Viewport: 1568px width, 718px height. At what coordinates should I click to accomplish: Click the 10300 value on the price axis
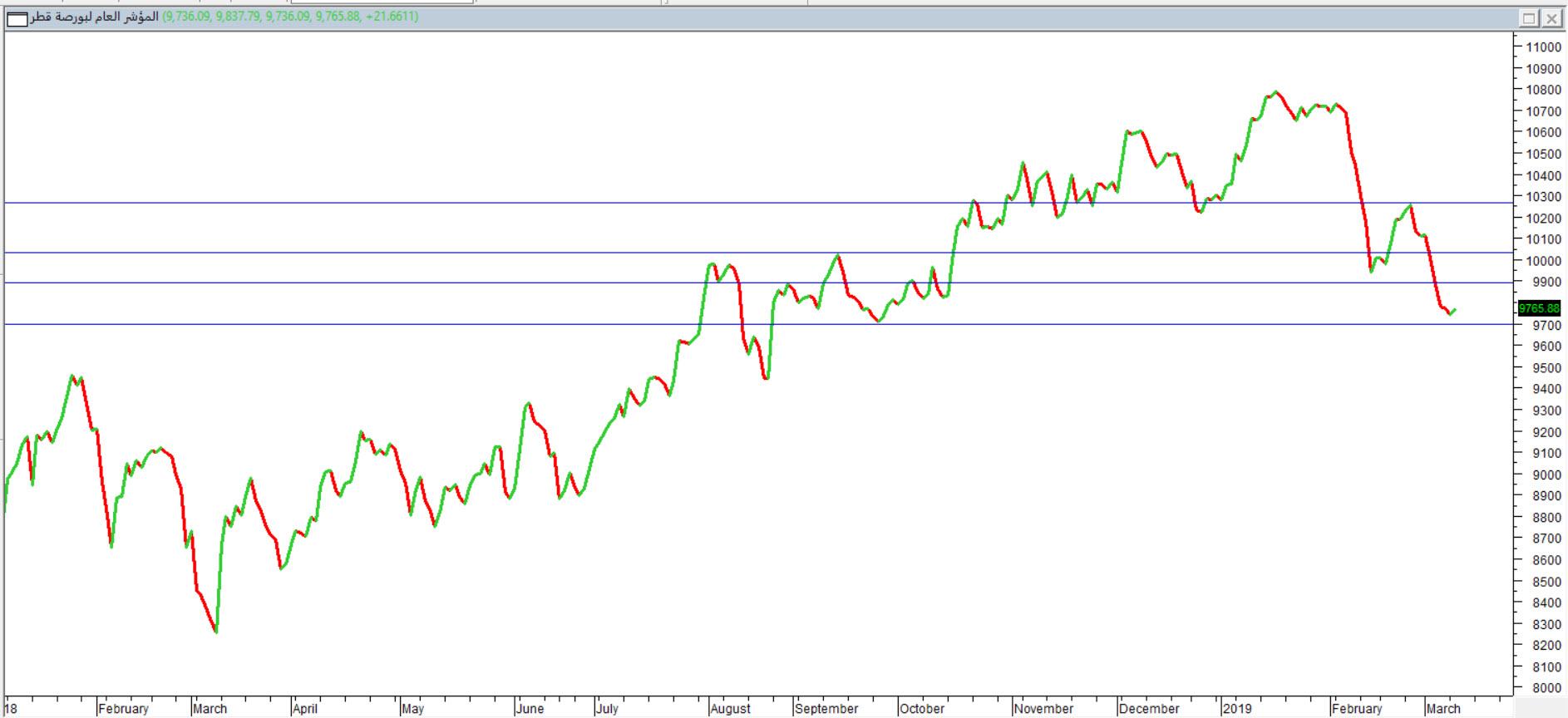1543,197
